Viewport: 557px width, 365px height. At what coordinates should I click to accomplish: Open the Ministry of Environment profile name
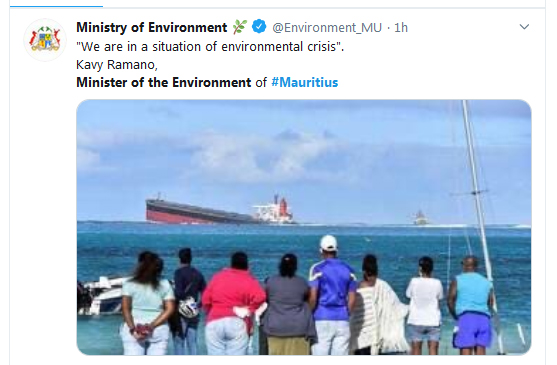click(152, 27)
